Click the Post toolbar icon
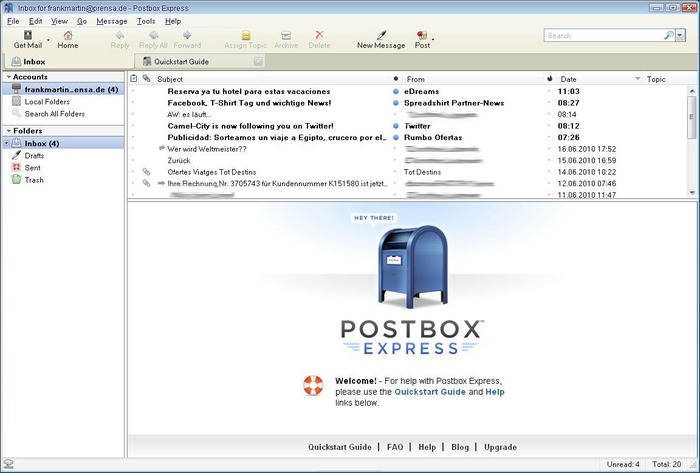 point(422,39)
